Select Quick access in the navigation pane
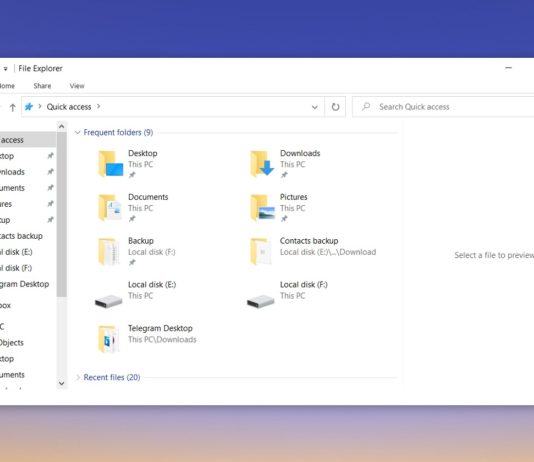Image resolution: width=534 pixels, height=462 pixels. click(x=28, y=140)
